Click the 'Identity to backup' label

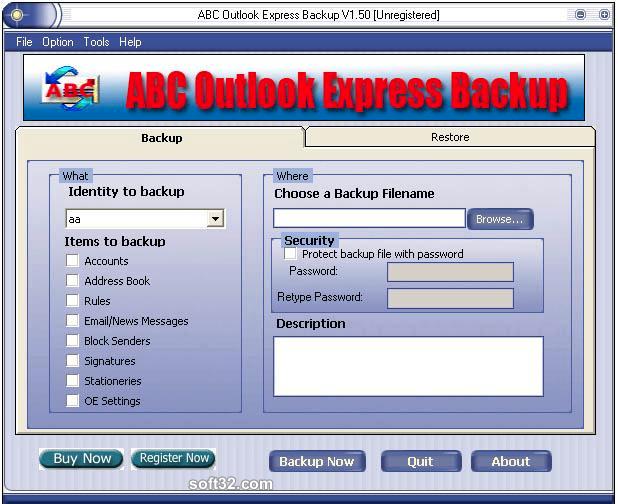pyautogui.click(x=127, y=192)
